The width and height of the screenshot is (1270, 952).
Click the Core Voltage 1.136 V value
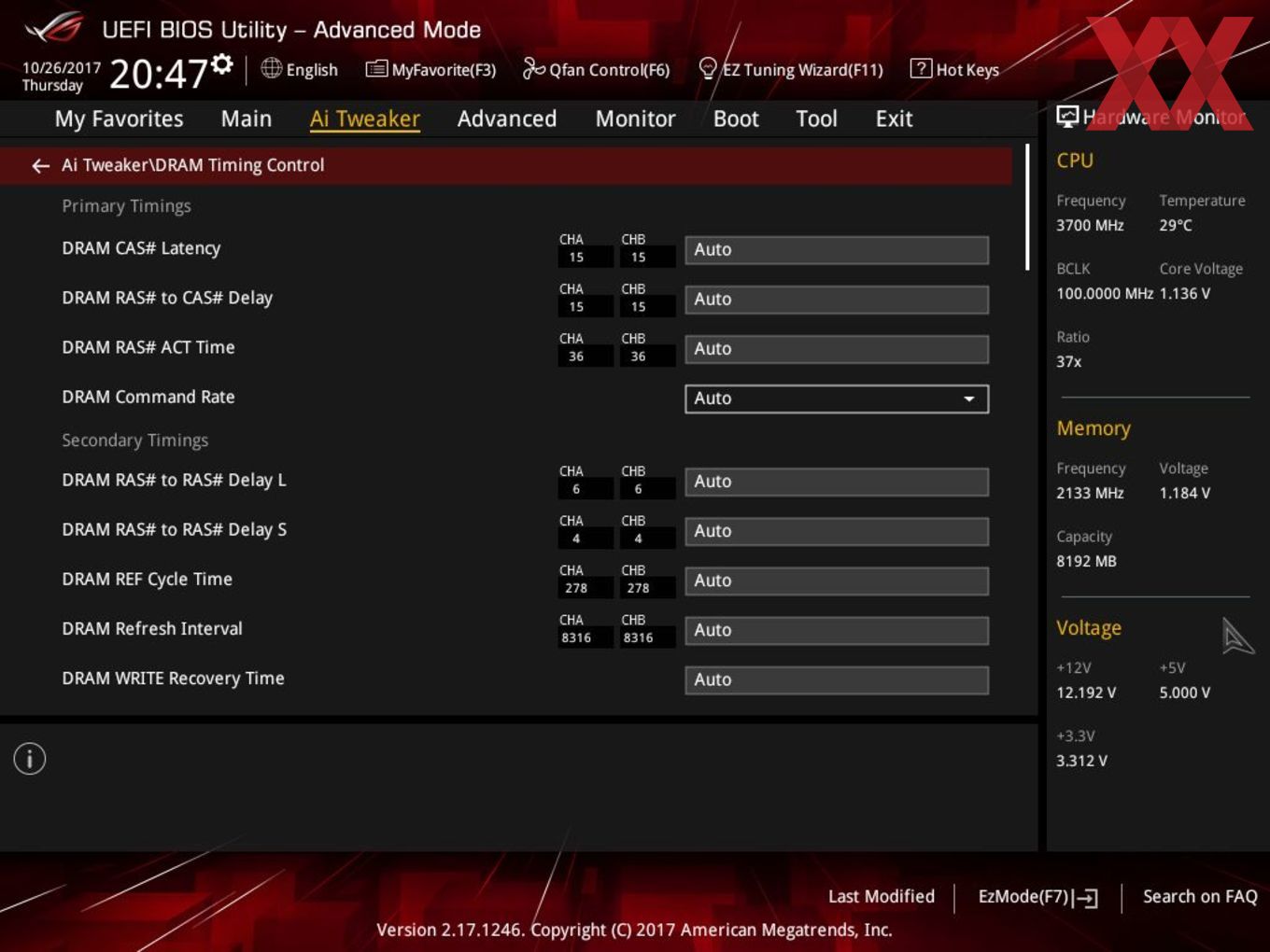tap(1184, 293)
